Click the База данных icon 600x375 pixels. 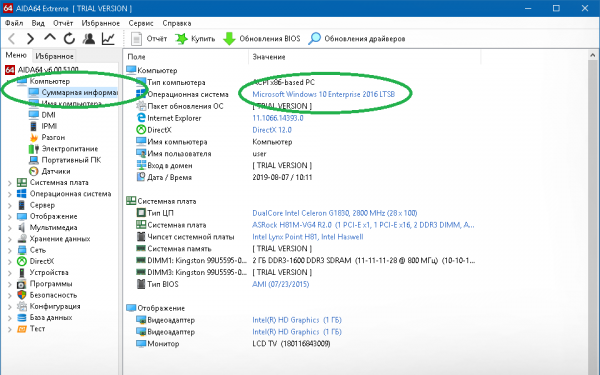[x=22, y=318]
